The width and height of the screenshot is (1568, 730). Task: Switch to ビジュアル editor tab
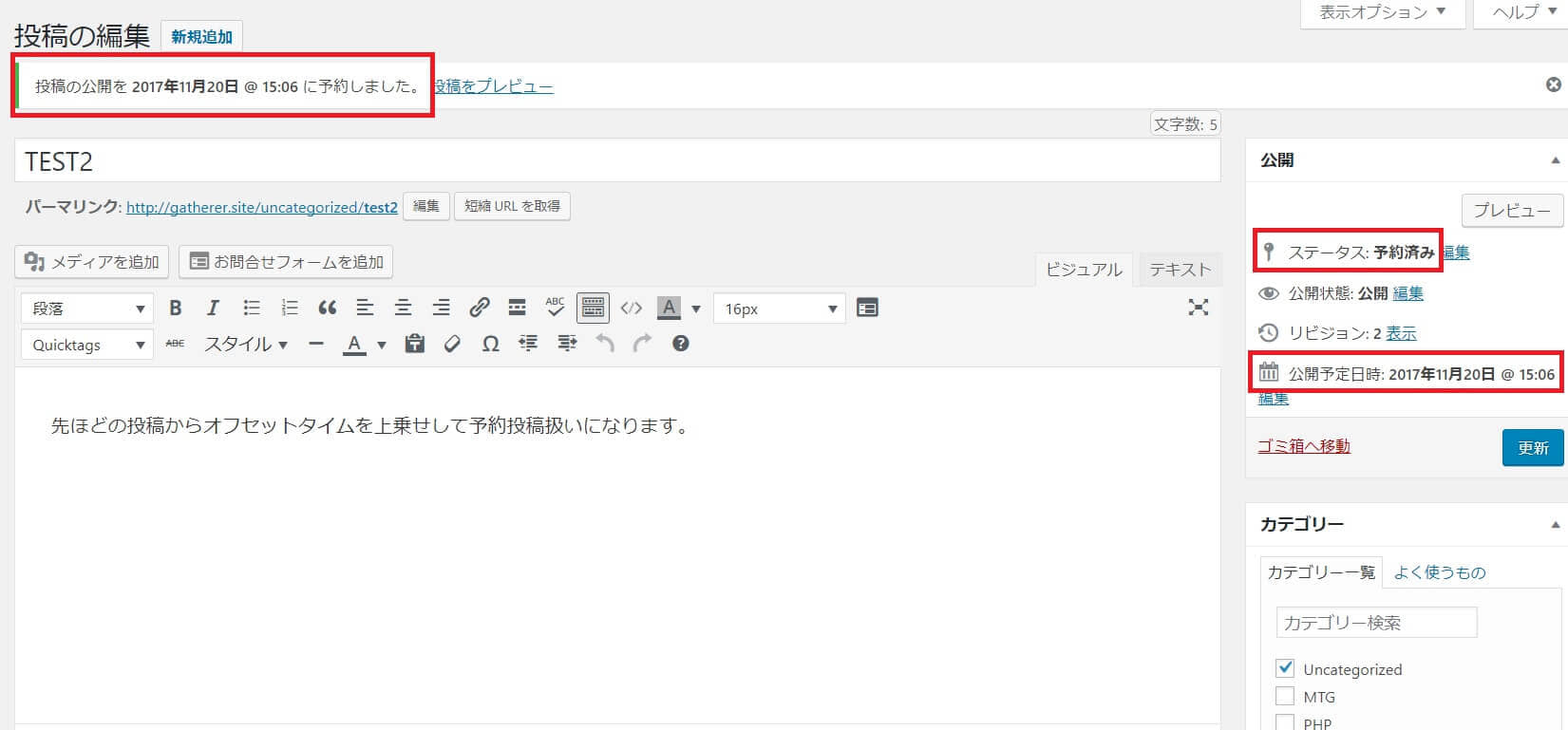pos(1084,270)
